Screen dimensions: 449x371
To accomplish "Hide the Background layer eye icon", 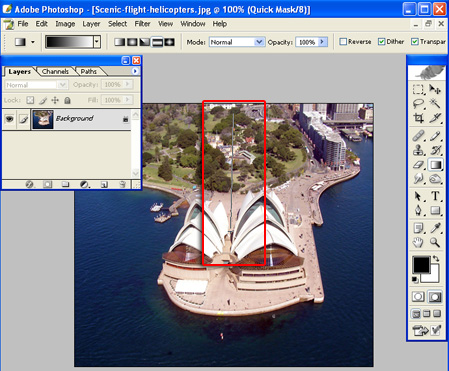I will click(9, 118).
